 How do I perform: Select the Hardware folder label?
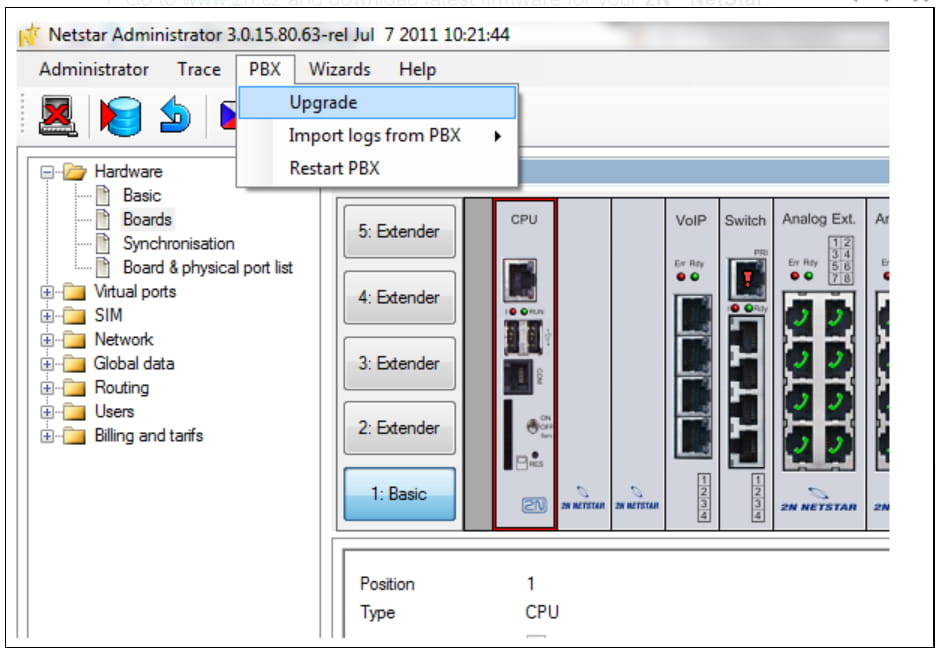[128, 172]
